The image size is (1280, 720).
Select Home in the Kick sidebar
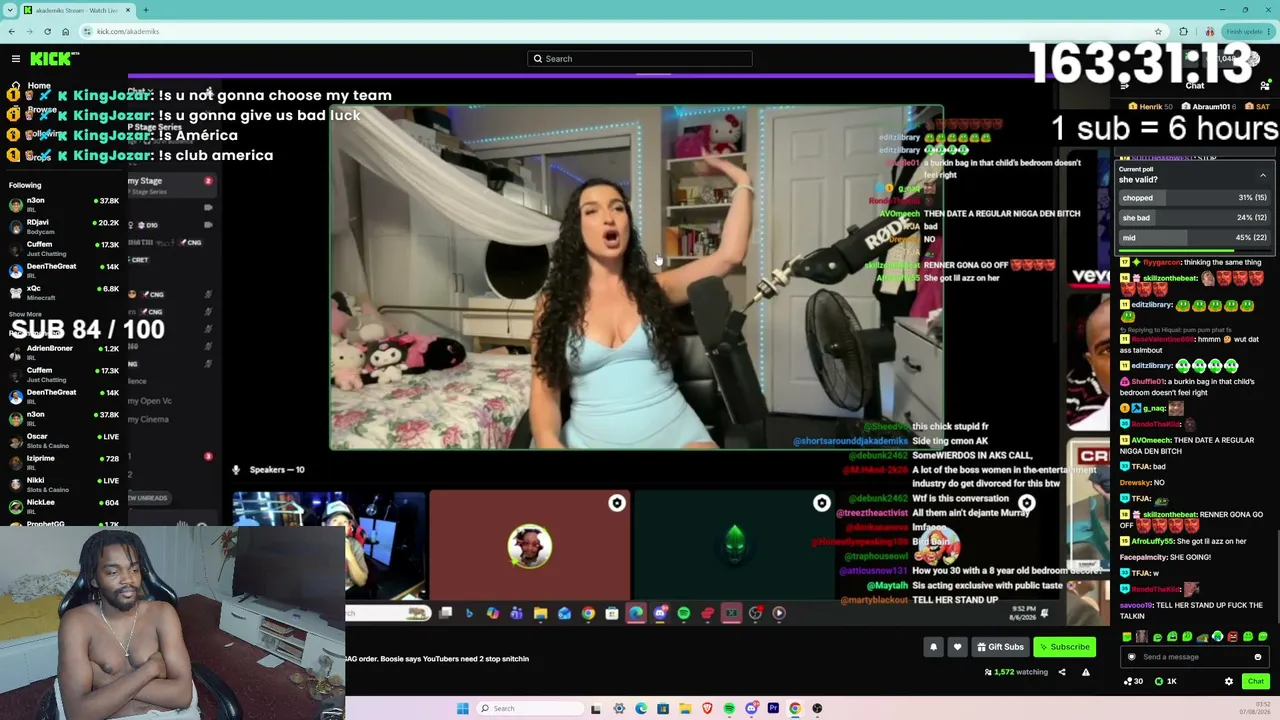39,86
